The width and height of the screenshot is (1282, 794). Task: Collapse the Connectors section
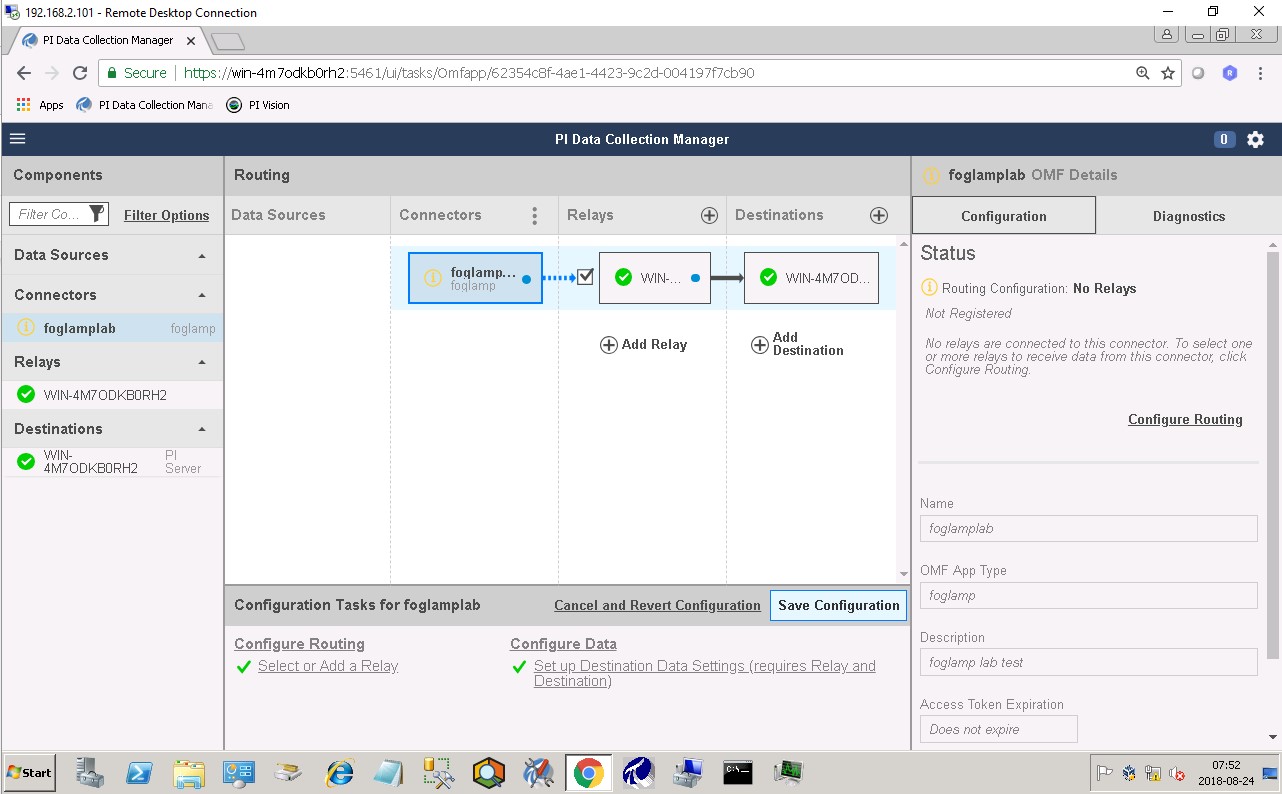click(x=202, y=296)
